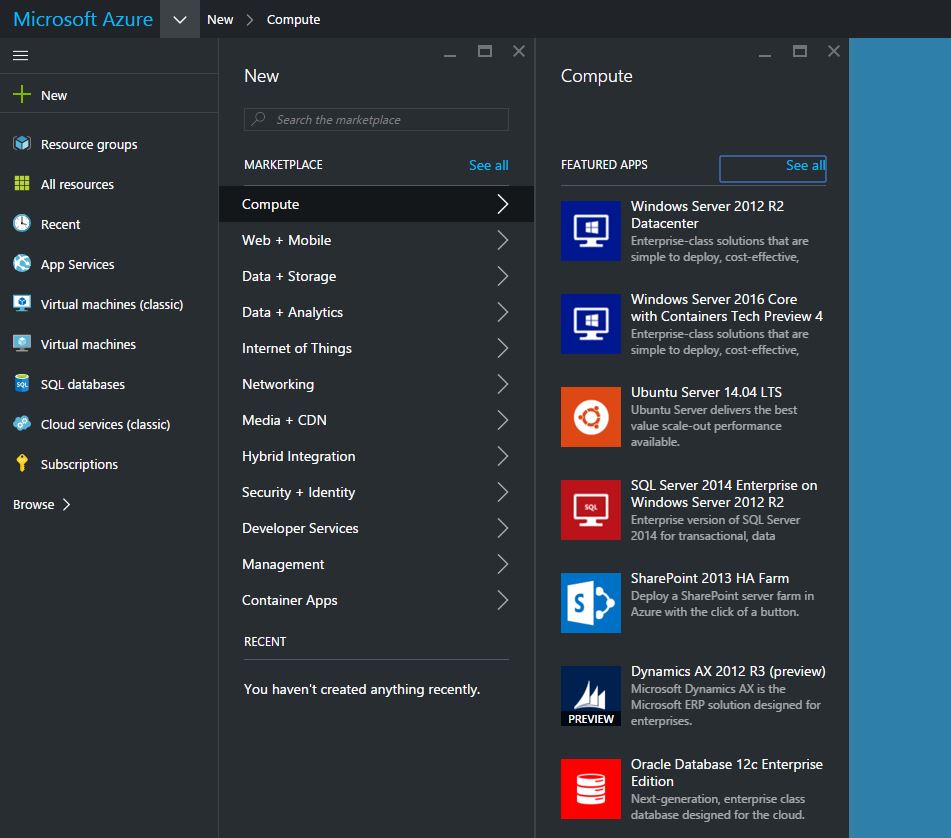Image resolution: width=951 pixels, height=838 pixels.
Task: Expand the Web + Mobile chevron
Action: [502, 240]
